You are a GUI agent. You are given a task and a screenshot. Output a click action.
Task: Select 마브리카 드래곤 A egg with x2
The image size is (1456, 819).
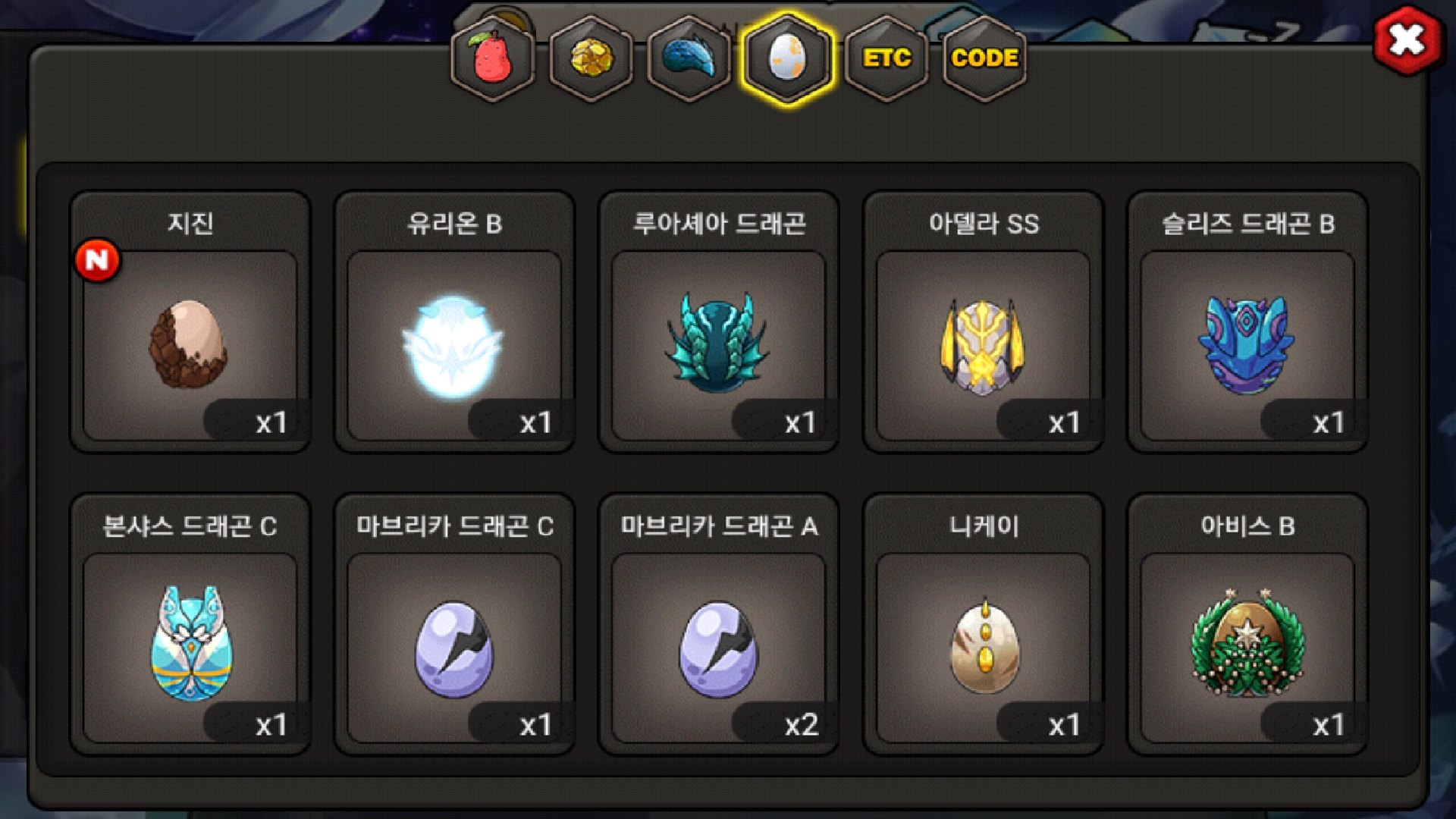tap(719, 625)
